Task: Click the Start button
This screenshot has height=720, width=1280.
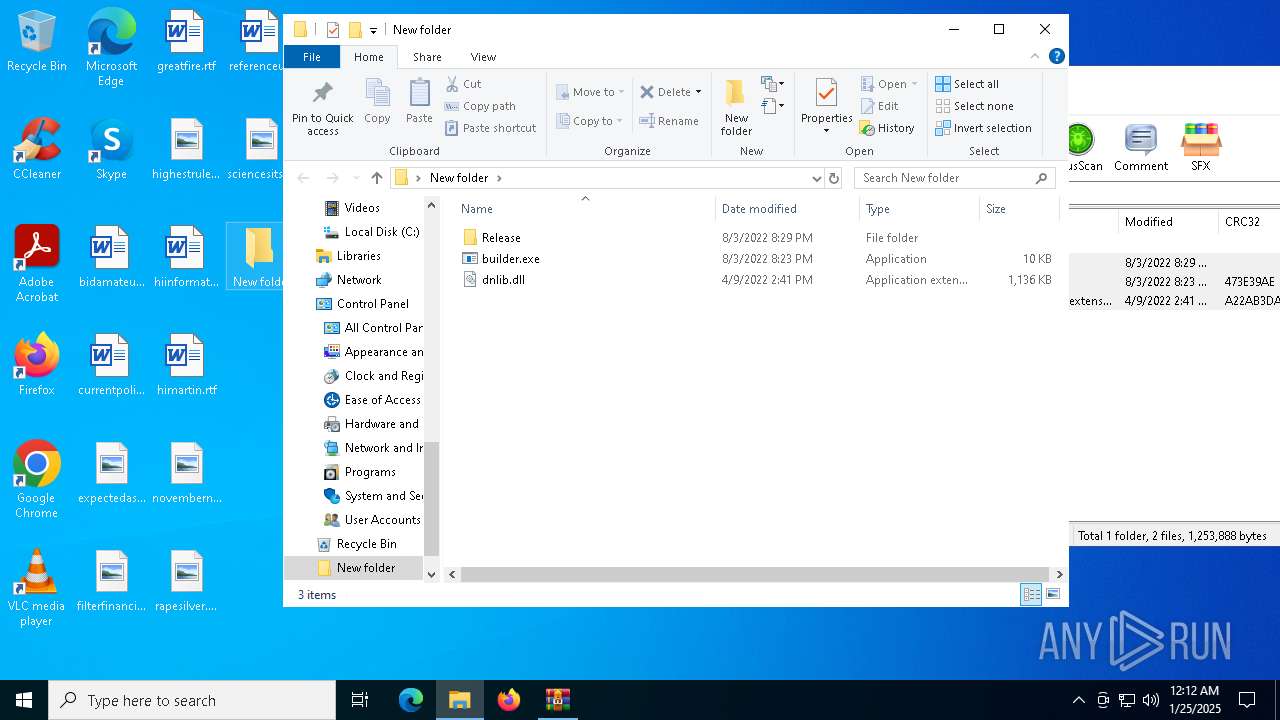Action: click(24, 700)
